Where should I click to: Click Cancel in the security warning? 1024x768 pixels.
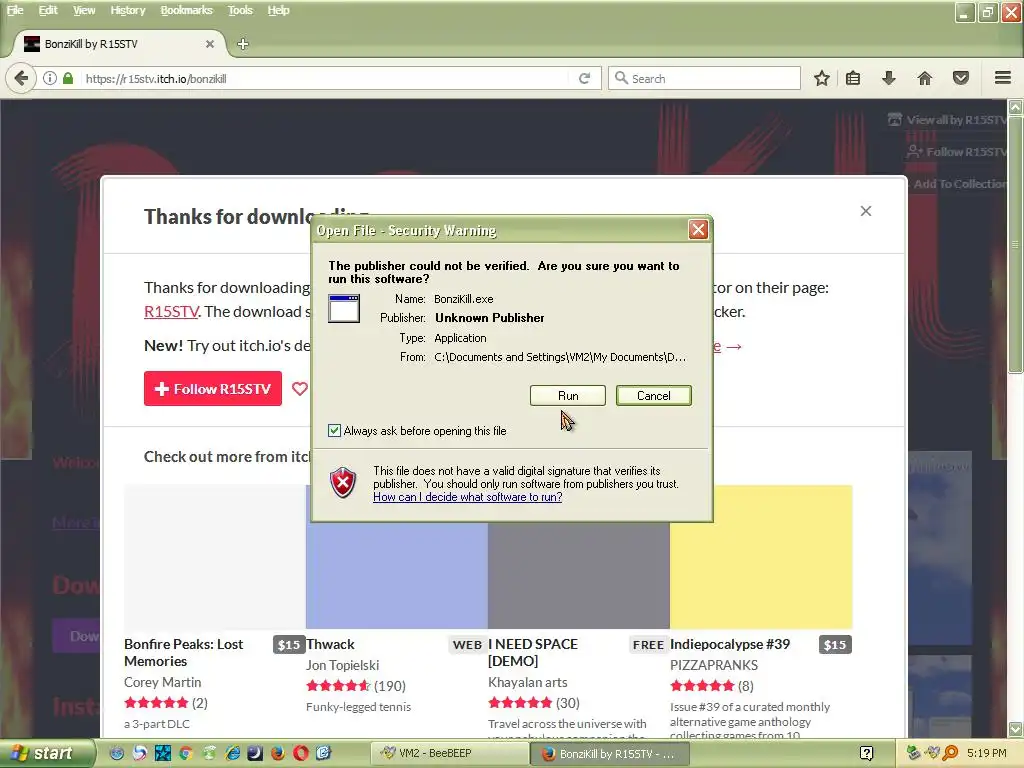click(654, 395)
